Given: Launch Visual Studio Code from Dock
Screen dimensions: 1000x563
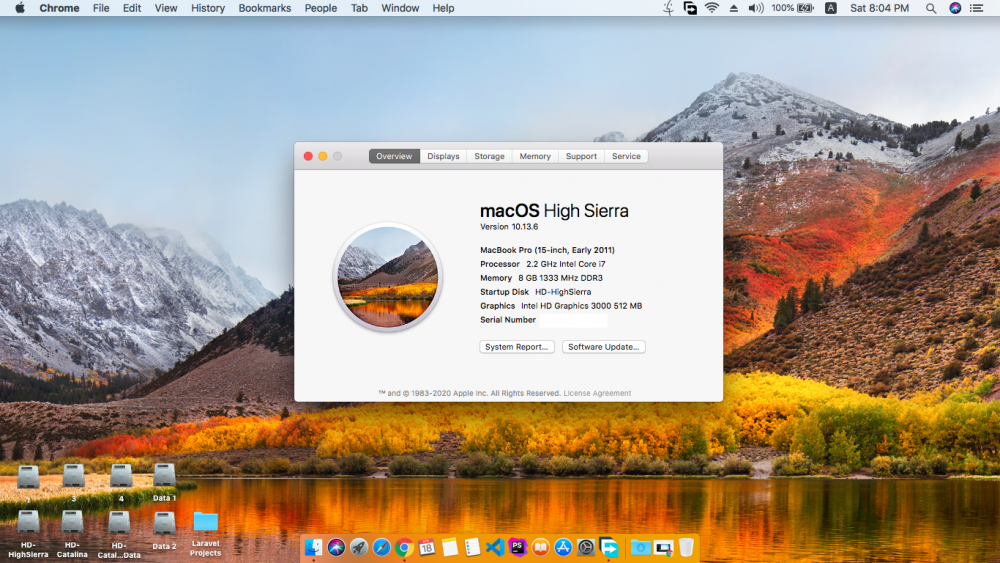Looking at the screenshot, I should pos(495,547).
